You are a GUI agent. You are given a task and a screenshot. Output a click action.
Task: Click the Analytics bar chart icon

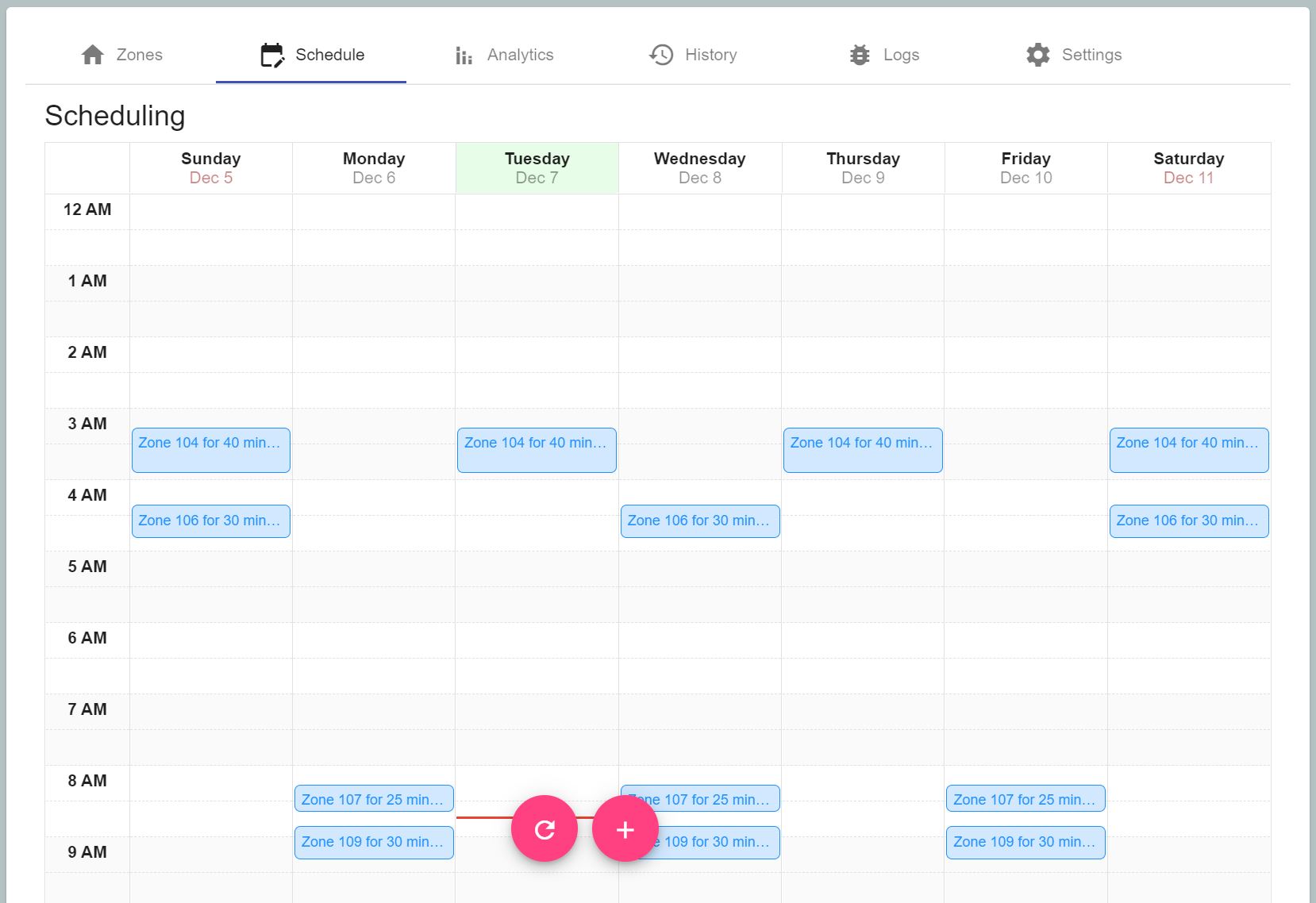[x=464, y=56]
